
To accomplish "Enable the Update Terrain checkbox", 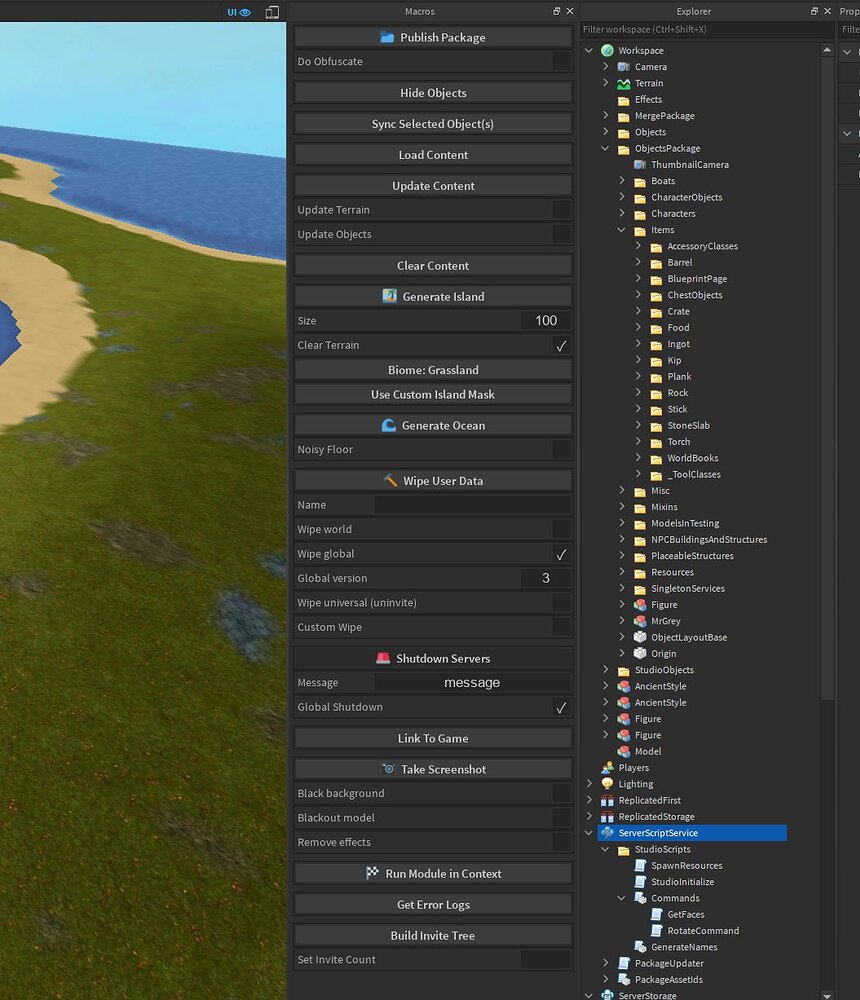I will [561, 209].
